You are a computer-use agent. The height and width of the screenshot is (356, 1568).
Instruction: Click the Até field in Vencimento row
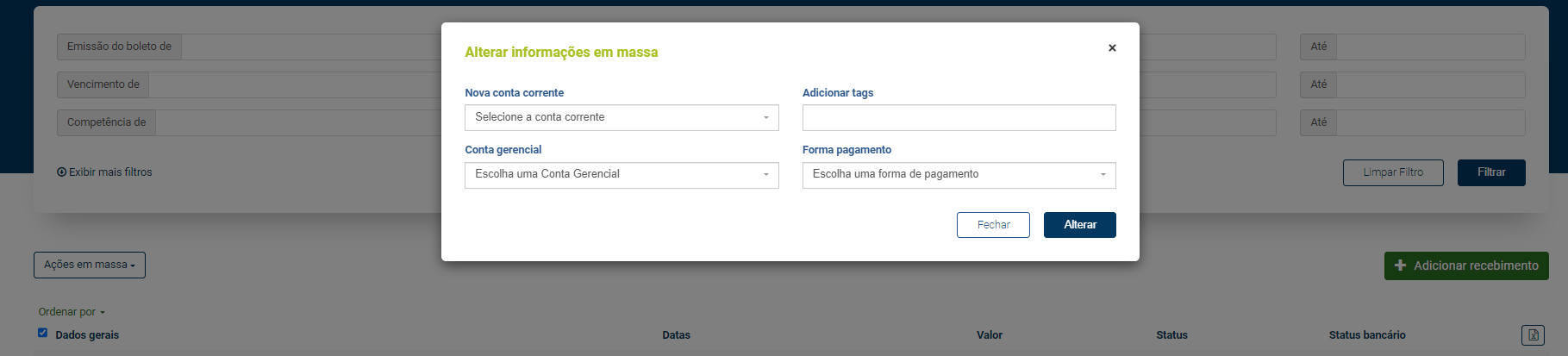click(1430, 84)
